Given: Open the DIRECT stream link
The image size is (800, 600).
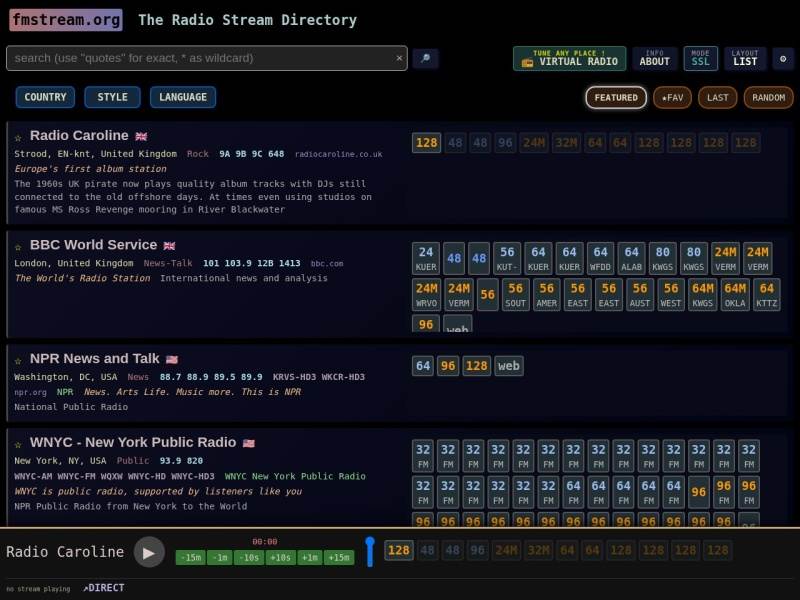Looking at the screenshot, I should (104, 588).
